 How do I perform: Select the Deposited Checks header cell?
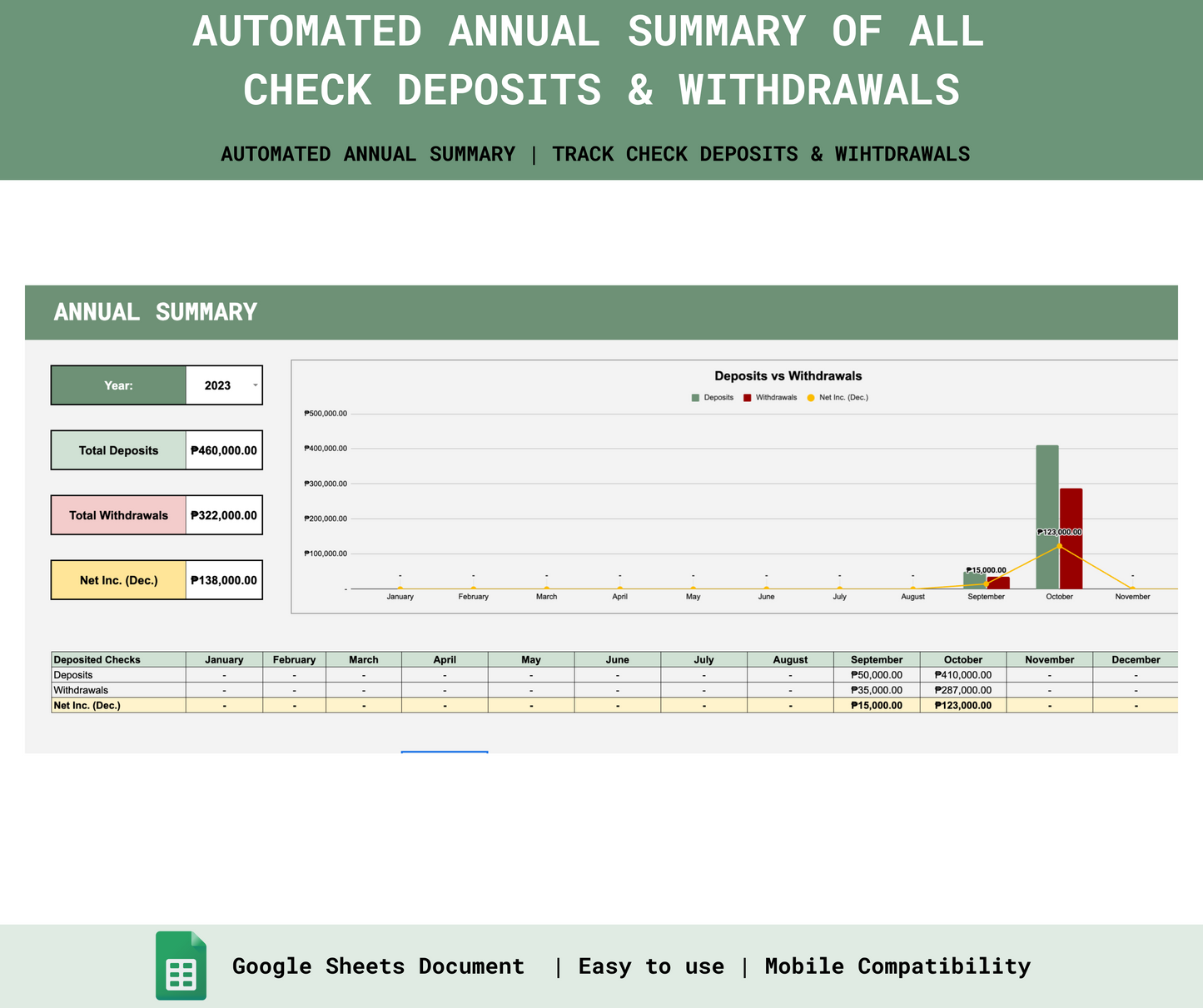coord(118,659)
